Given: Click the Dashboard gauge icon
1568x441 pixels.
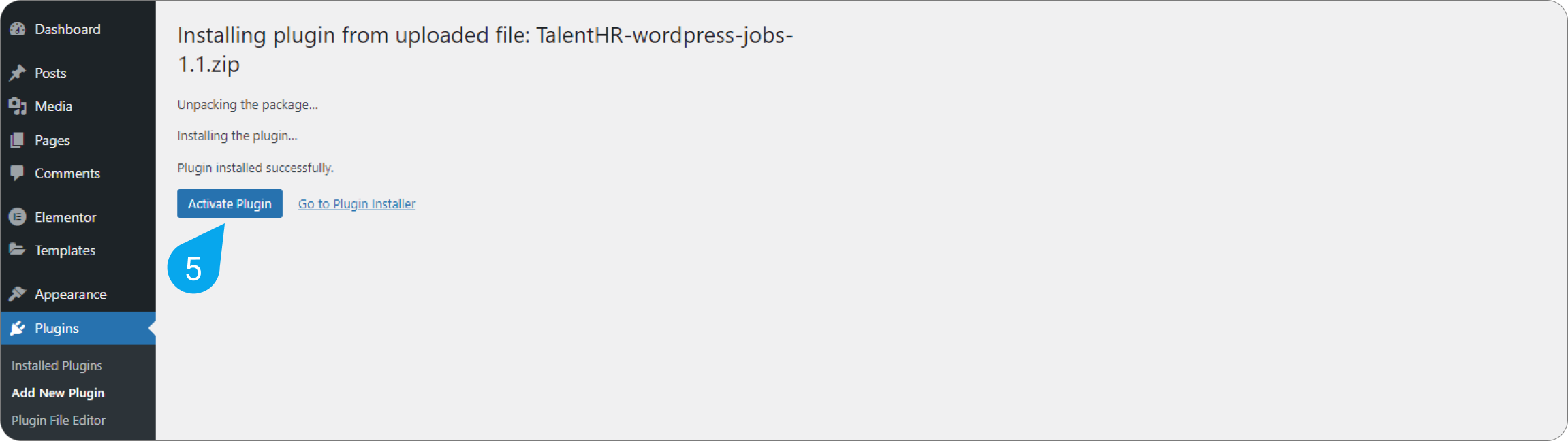Looking at the screenshot, I should click(18, 29).
